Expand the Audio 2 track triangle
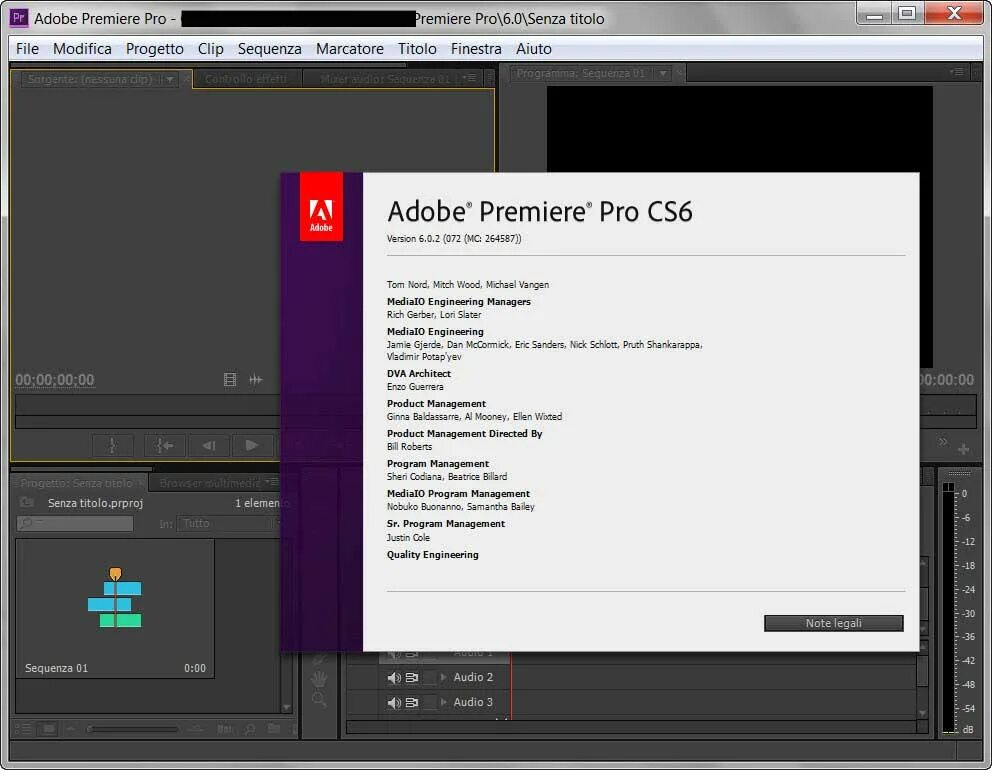 coord(443,677)
